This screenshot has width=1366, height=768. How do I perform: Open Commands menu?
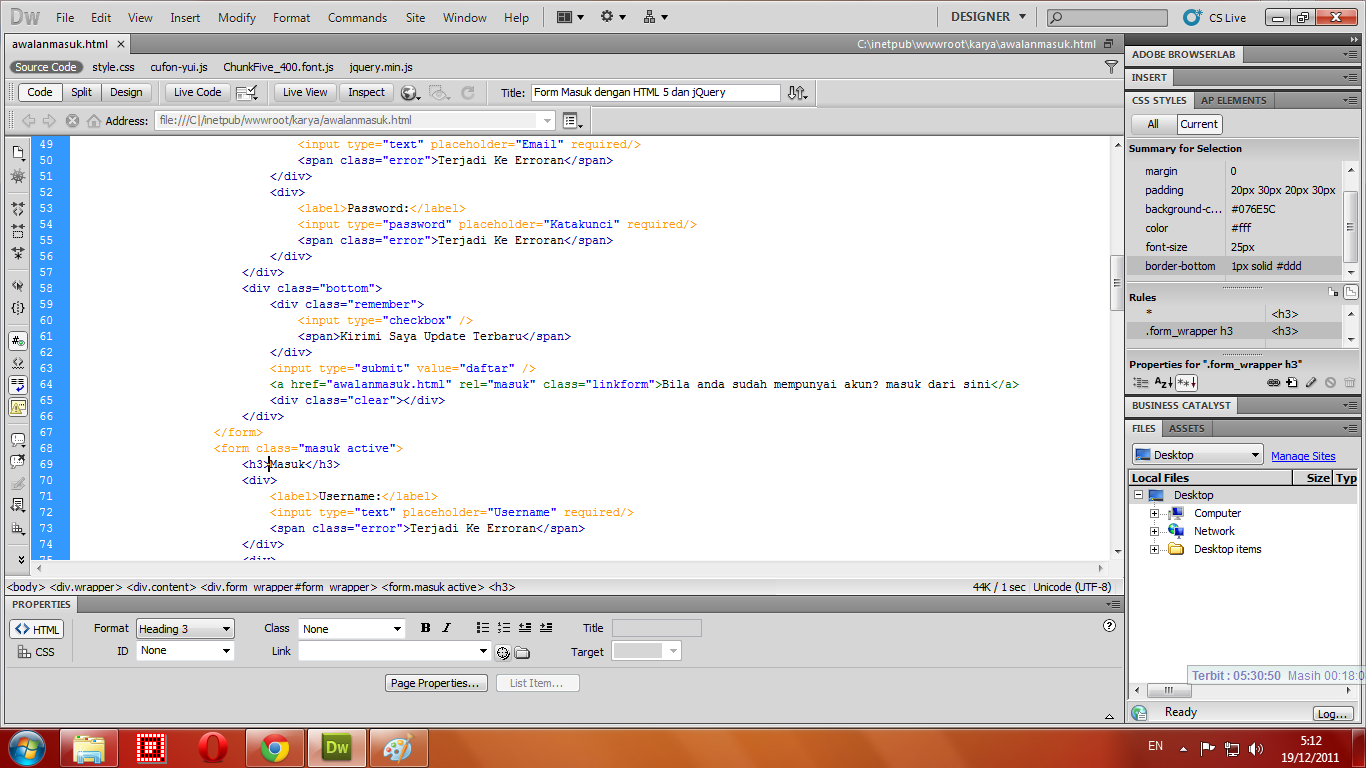357,17
